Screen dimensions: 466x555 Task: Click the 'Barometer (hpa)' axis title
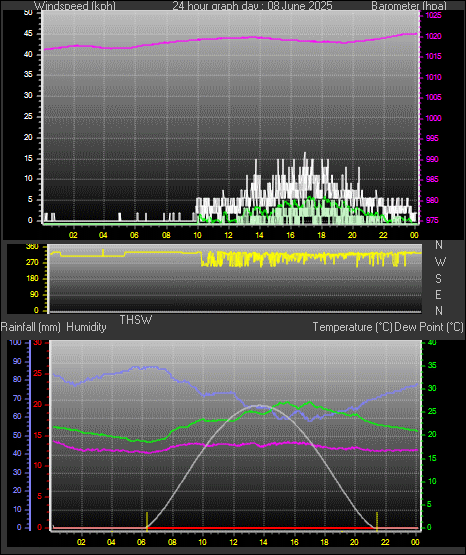pos(409,6)
